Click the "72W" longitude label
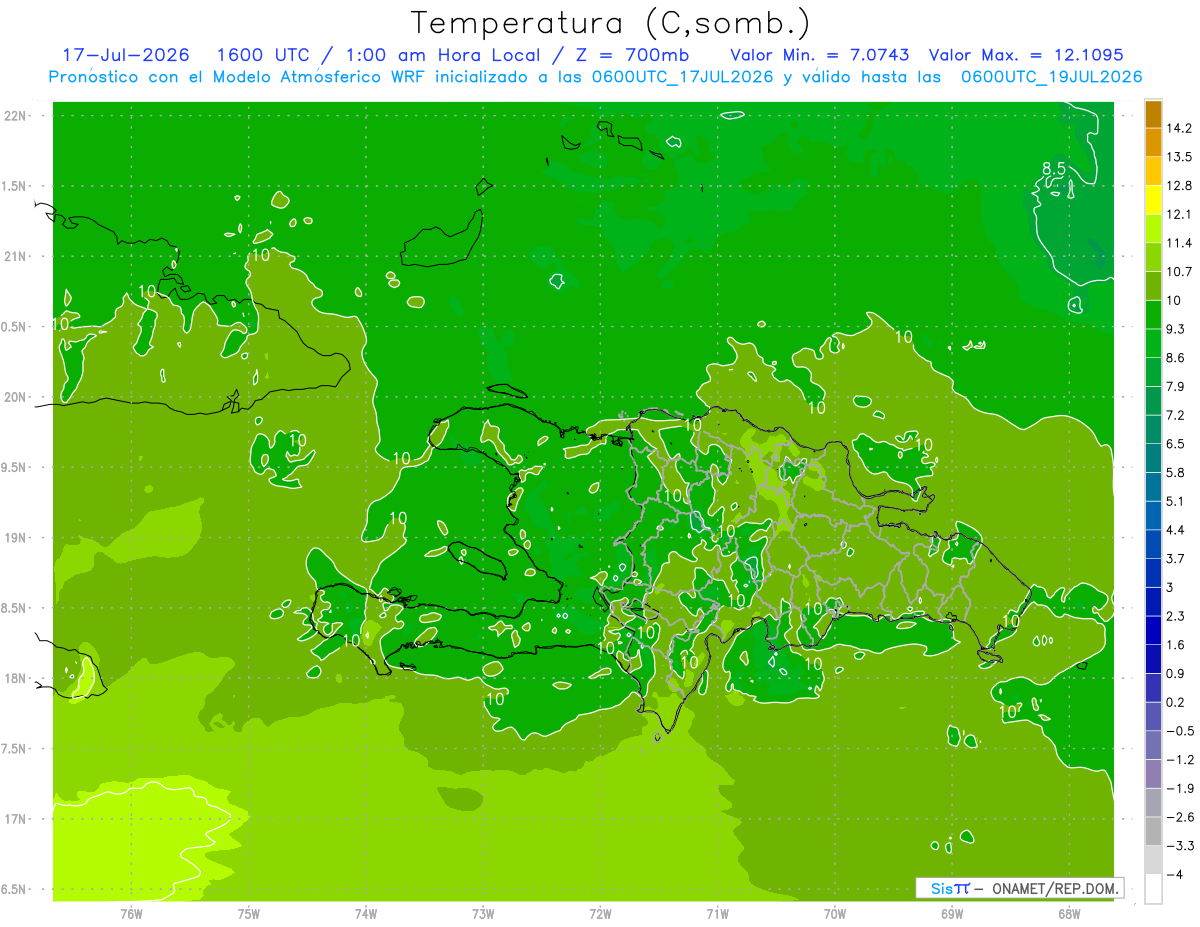Viewport: 1200px width, 927px height. [x=600, y=913]
